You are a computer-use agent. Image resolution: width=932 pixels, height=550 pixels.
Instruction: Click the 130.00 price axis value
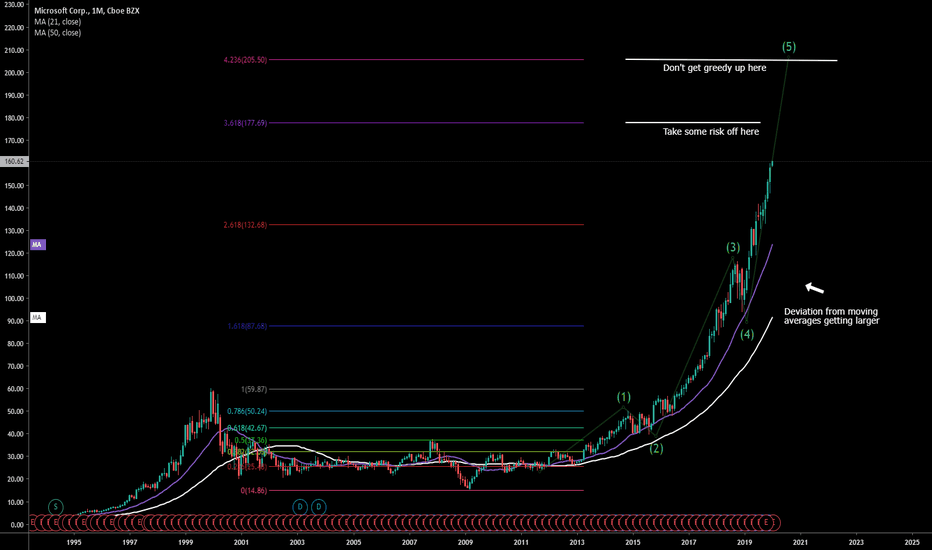coord(14,231)
